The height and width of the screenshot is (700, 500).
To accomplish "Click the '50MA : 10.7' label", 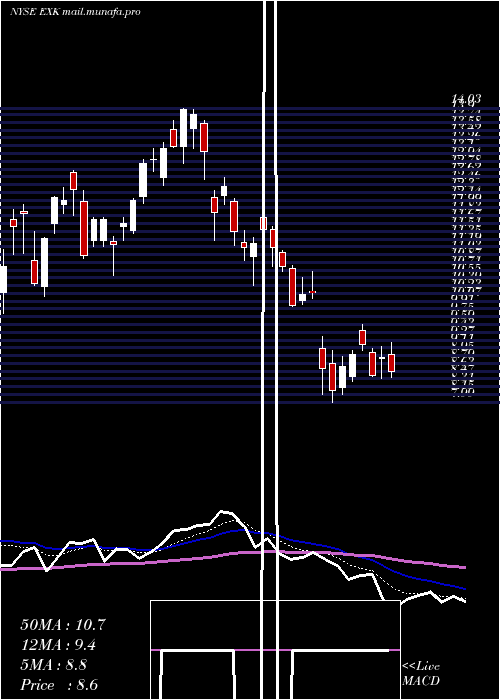I will tap(62, 625).
